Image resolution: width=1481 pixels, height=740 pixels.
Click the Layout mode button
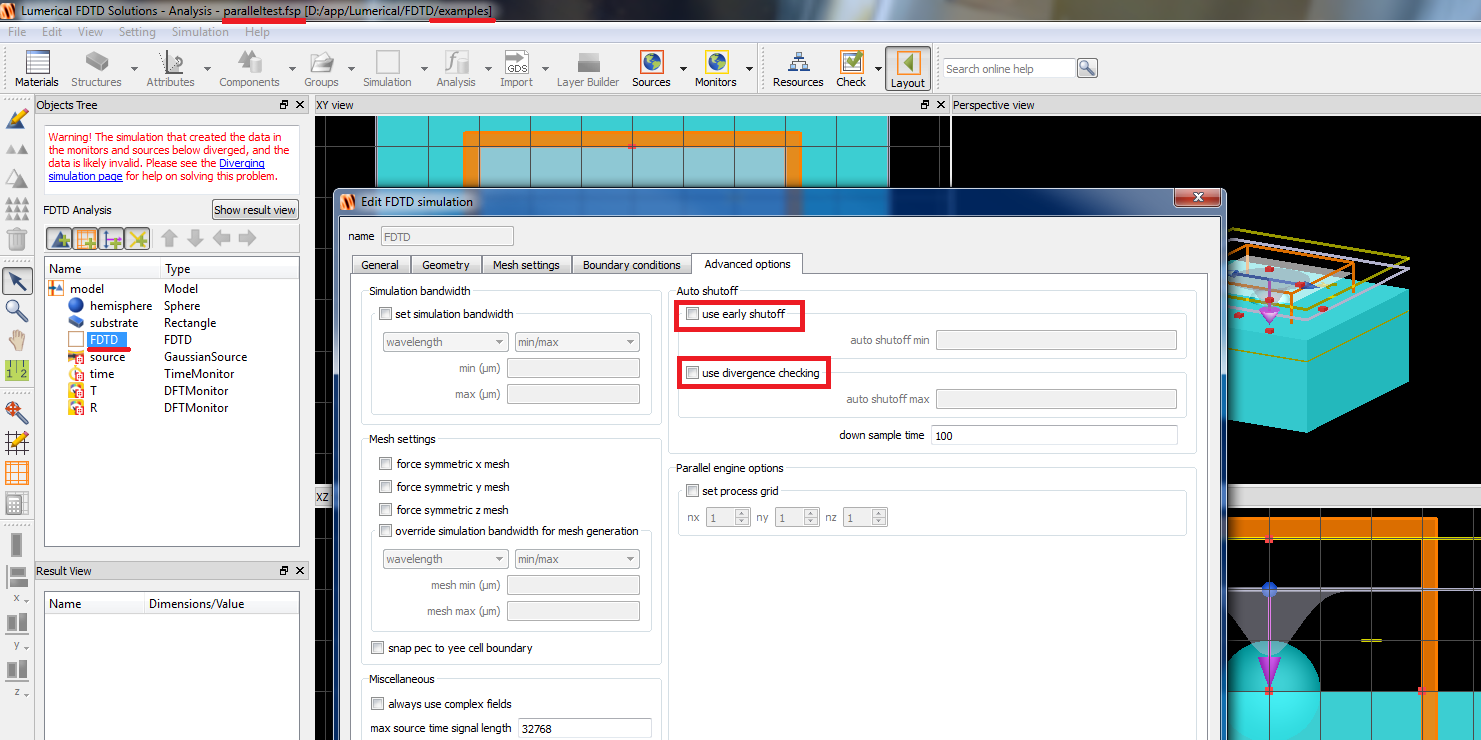[908, 68]
